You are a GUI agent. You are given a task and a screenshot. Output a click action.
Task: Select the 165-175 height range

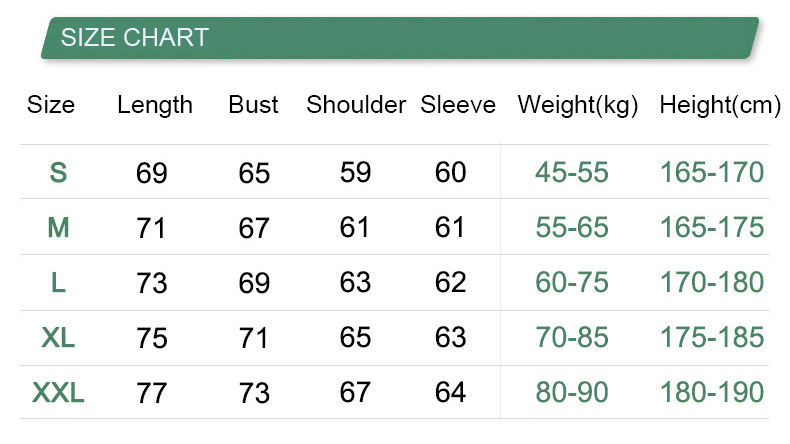coord(712,228)
